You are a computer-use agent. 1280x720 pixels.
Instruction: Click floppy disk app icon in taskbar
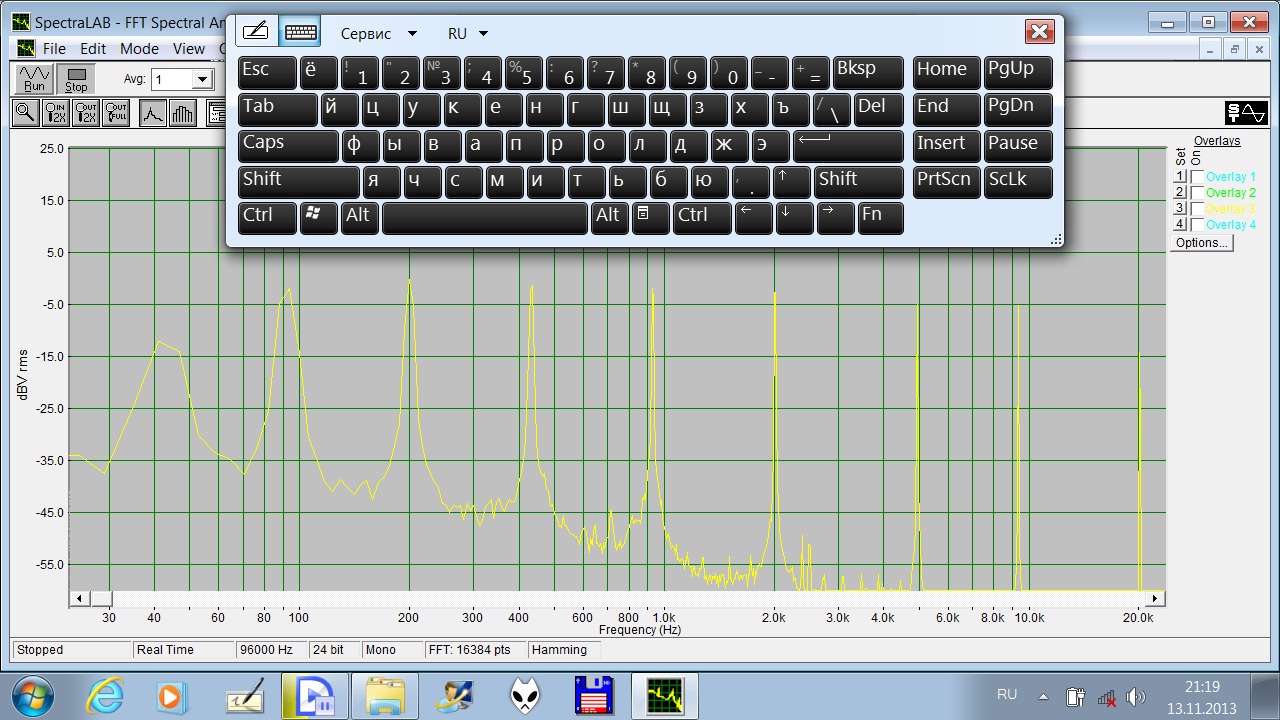tap(593, 695)
